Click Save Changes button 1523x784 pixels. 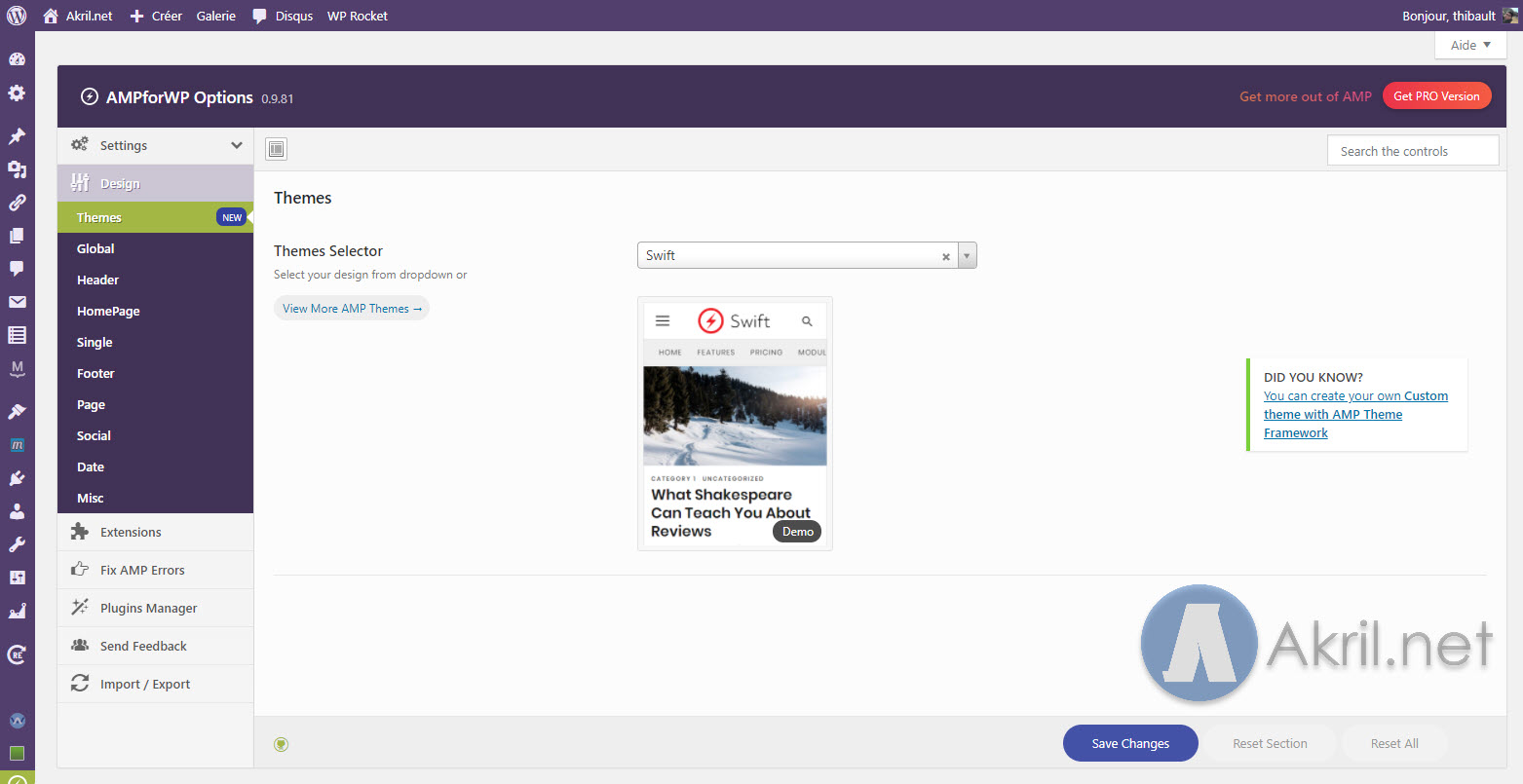(x=1130, y=743)
